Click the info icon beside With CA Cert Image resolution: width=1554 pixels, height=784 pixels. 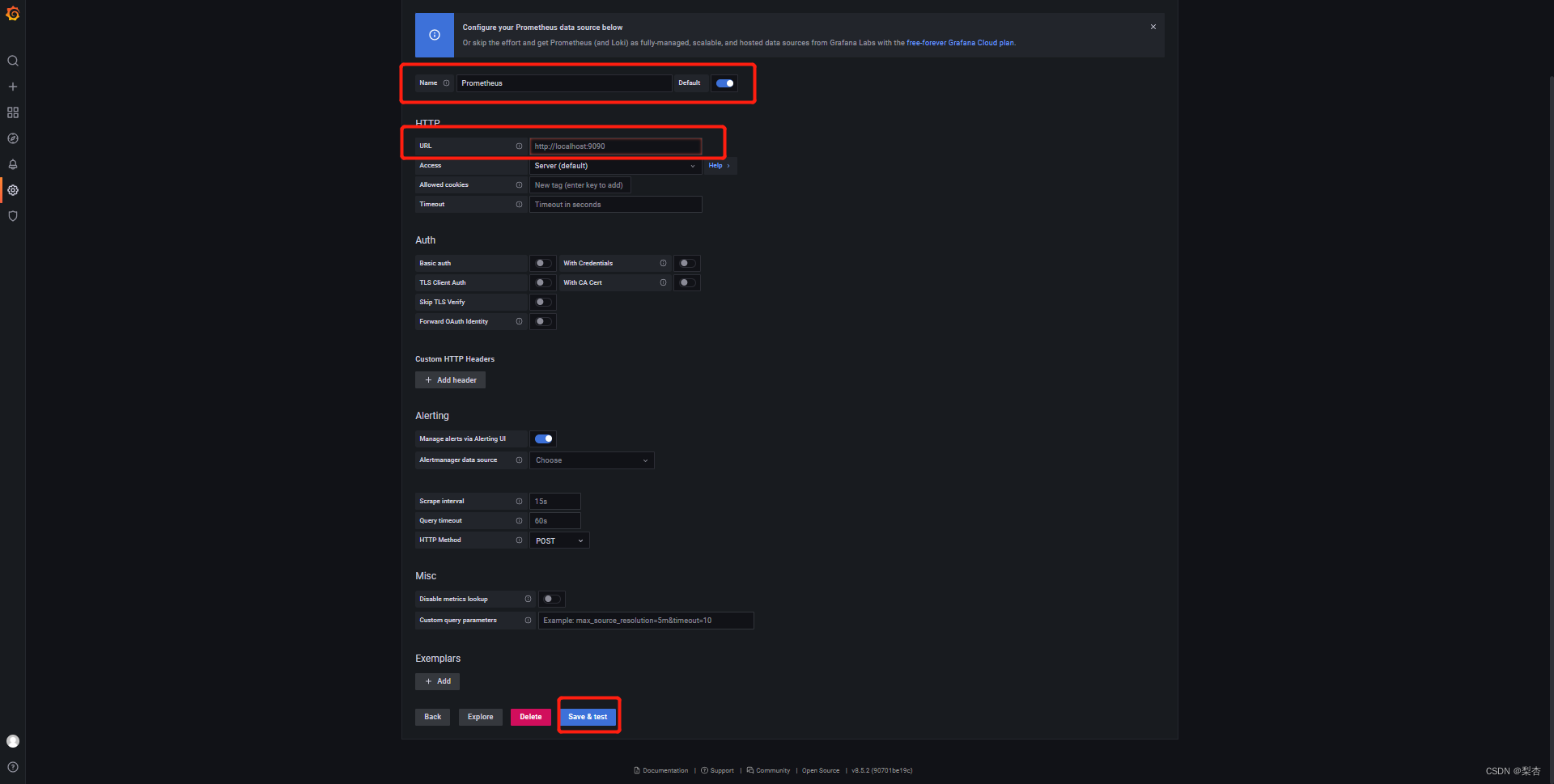click(663, 282)
